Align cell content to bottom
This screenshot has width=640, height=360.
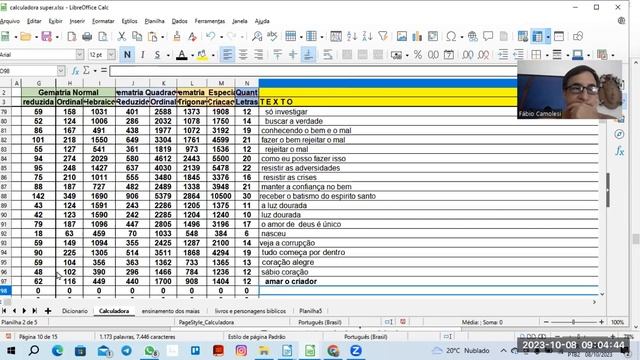tap(309, 55)
